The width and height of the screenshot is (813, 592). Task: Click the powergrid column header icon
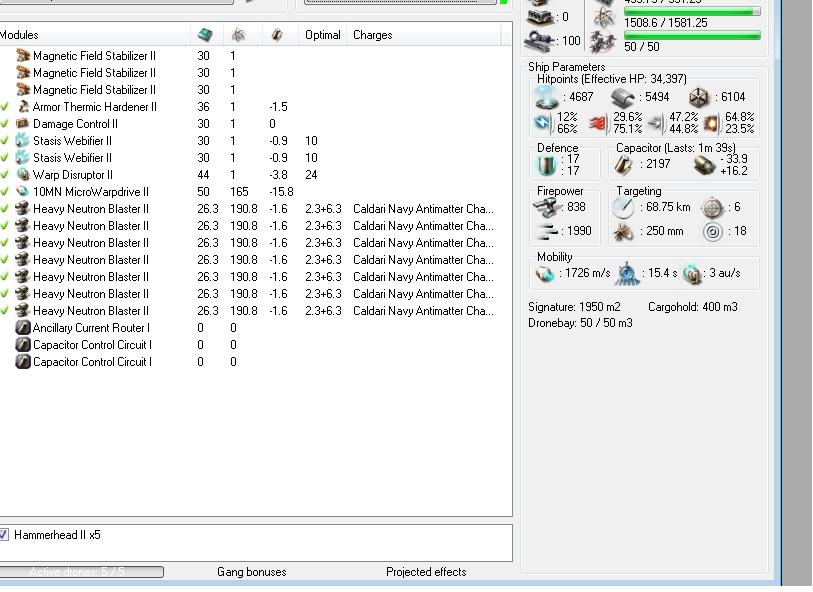[x=238, y=35]
